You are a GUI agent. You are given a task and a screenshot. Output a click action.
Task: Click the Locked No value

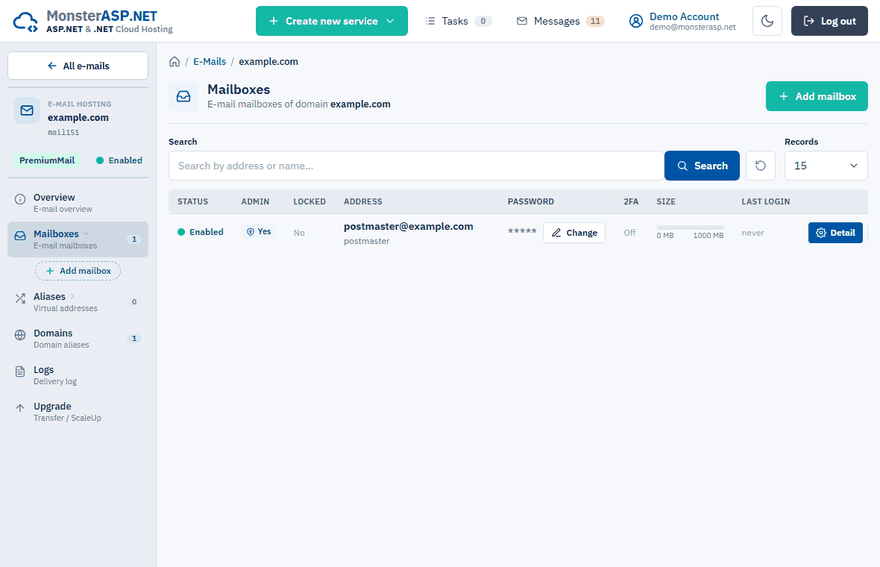pyautogui.click(x=299, y=232)
